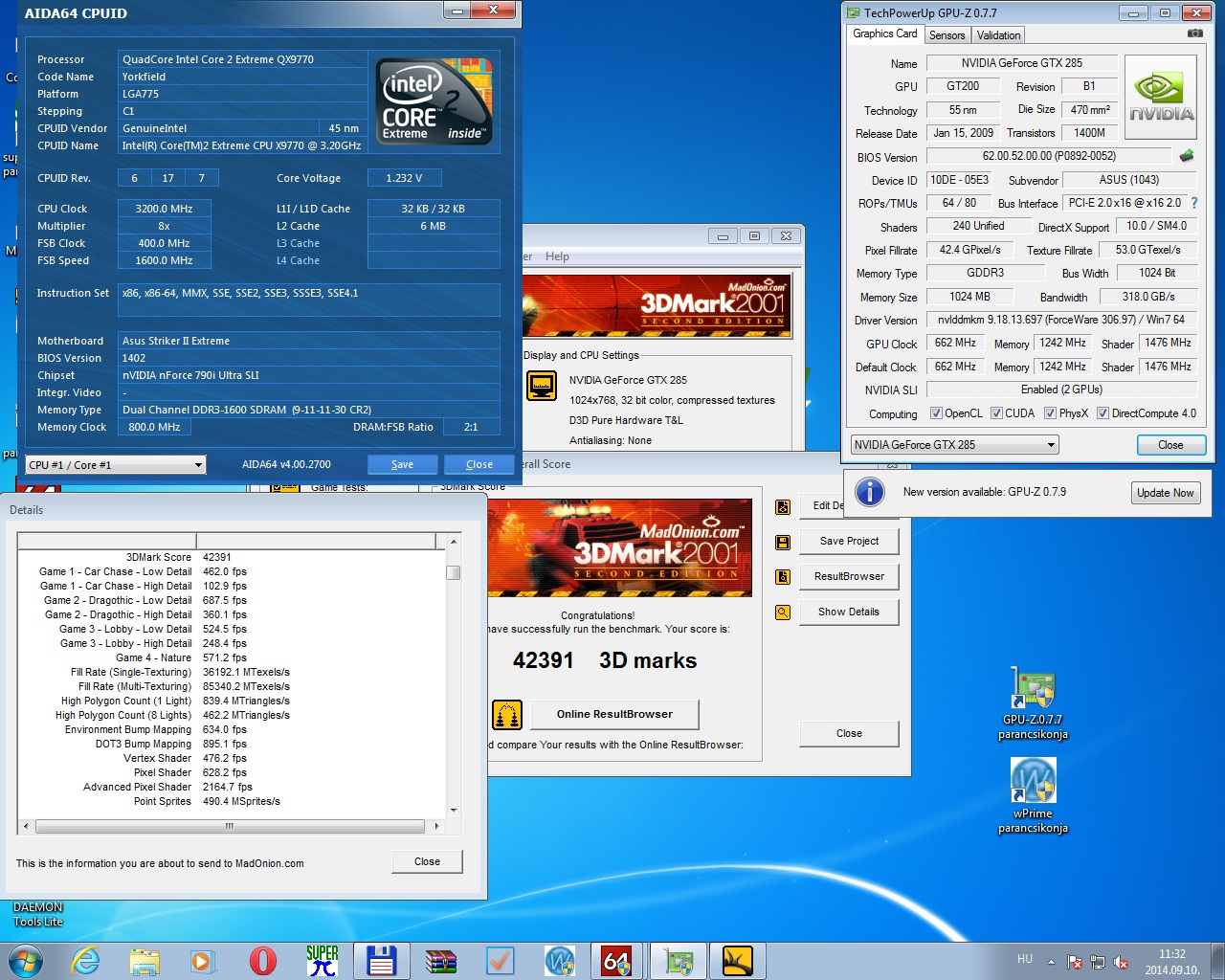Click the Details list horizontal scrollbar
1225x980 pixels.
229,825
